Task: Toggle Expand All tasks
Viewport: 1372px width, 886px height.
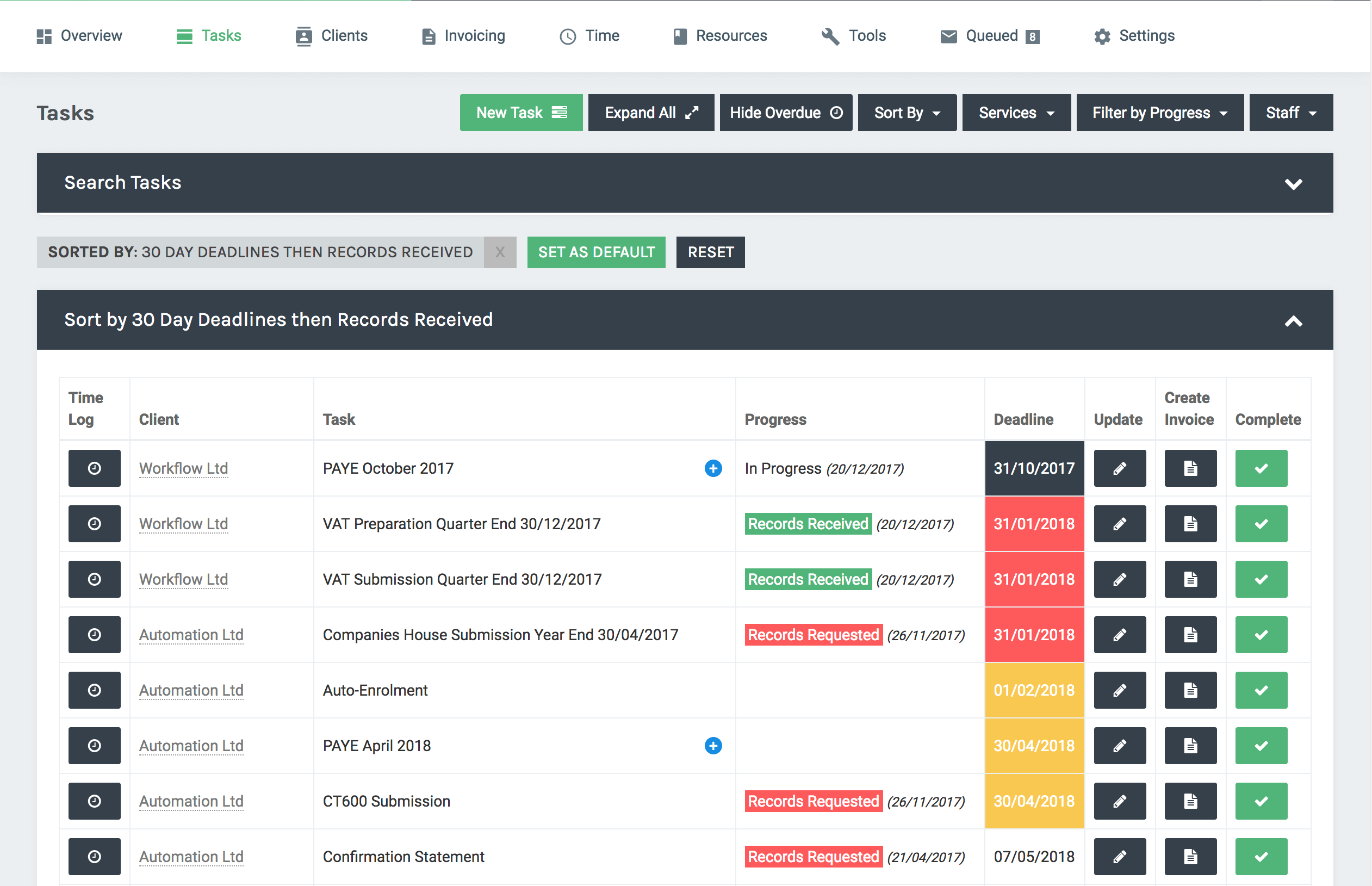Action: pos(650,113)
